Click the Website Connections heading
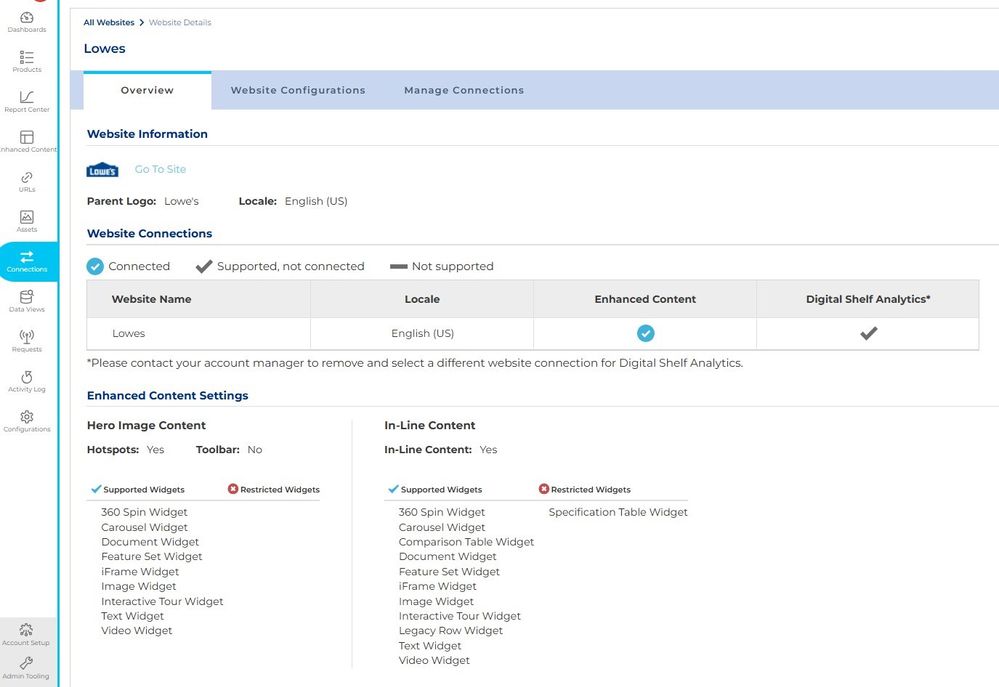Screen dimensions: 999x687 point(150,233)
